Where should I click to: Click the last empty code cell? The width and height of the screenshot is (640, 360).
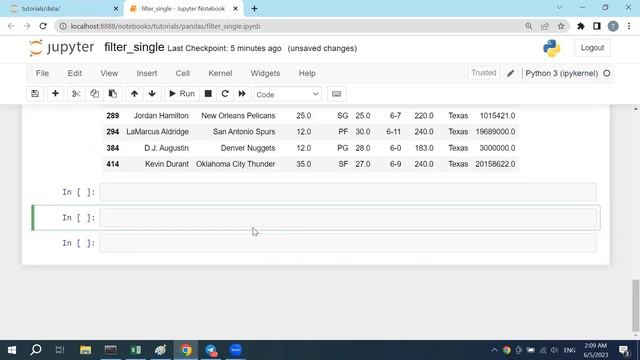[348, 243]
